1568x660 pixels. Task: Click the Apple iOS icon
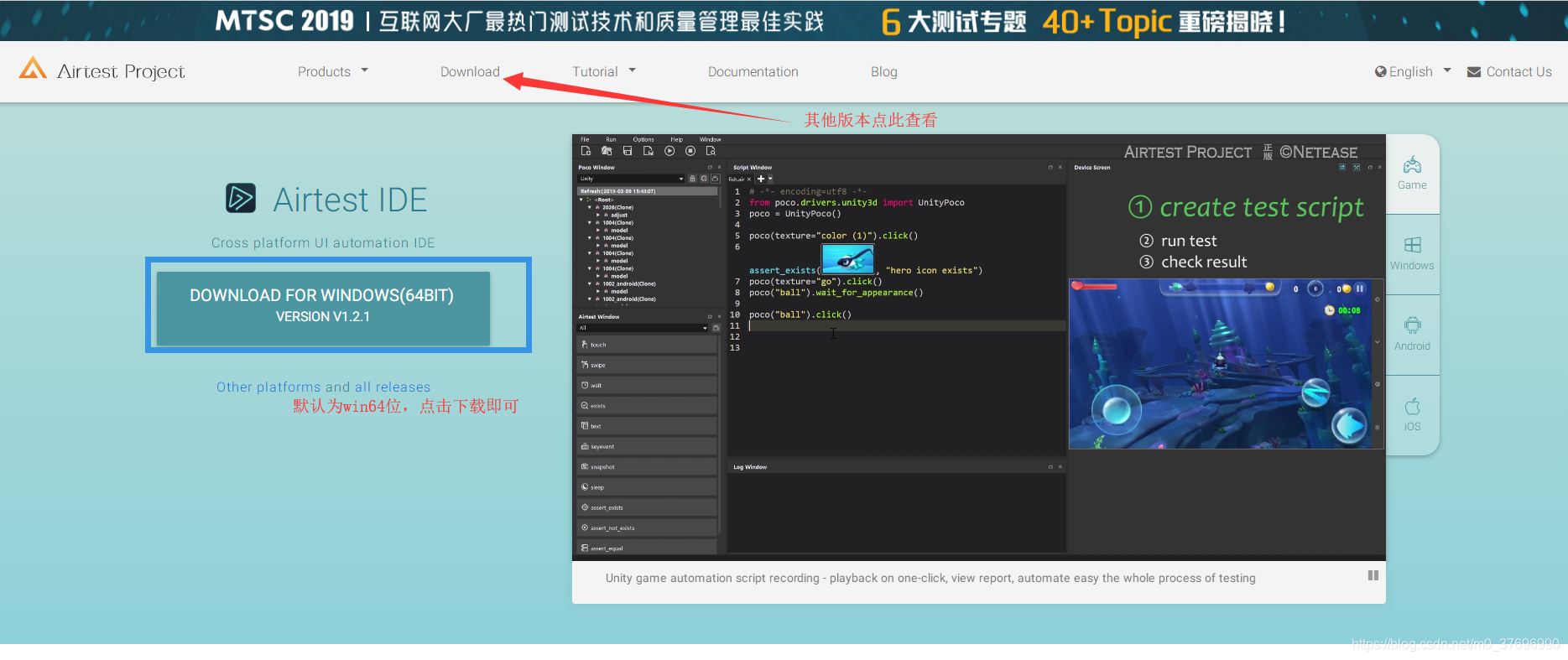(1412, 407)
